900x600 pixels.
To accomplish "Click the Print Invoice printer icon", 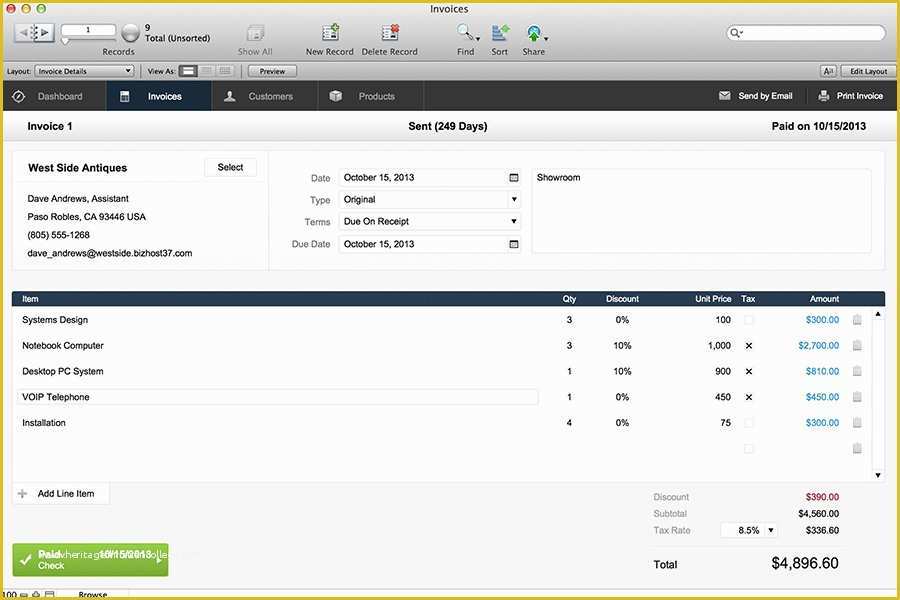I will pos(824,96).
